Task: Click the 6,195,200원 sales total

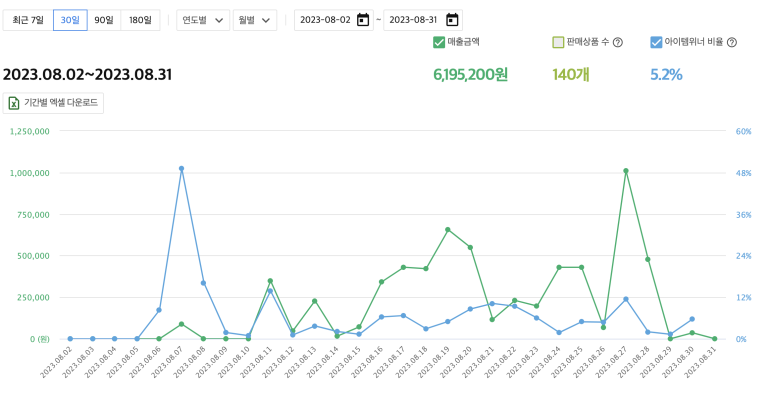Action: click(470, 74)
